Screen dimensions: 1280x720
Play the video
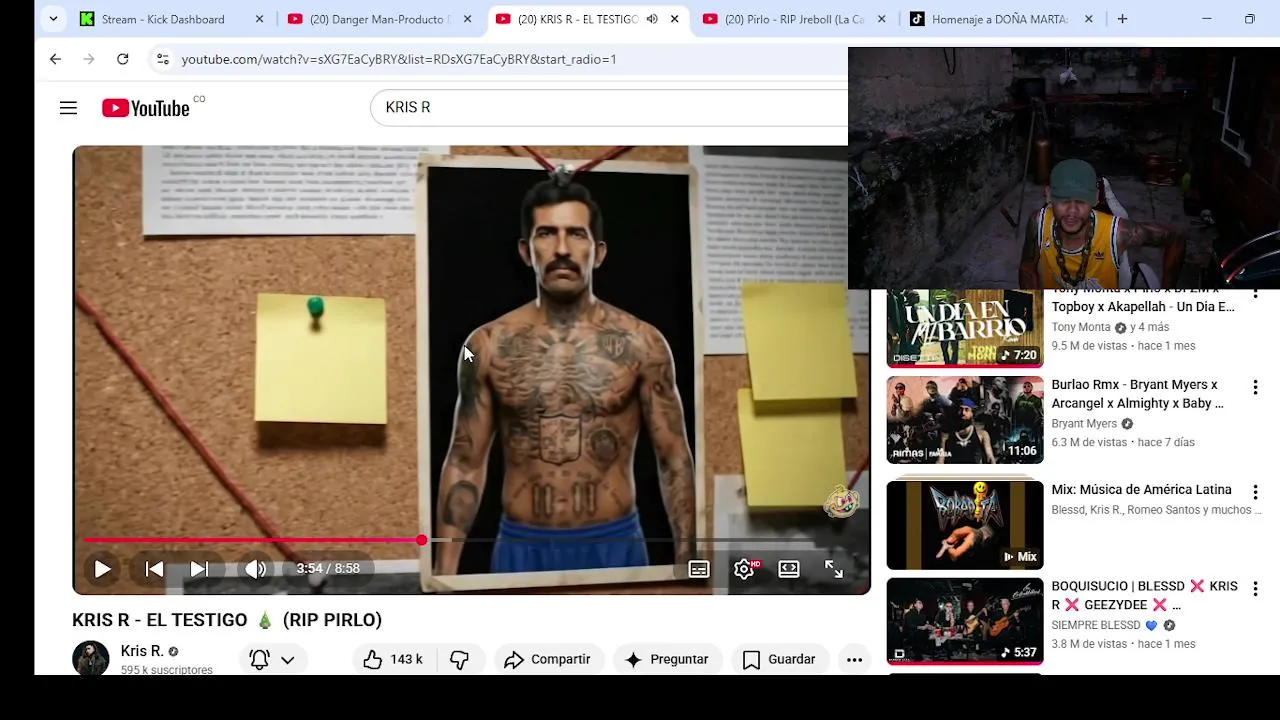(x=102, y=569)
